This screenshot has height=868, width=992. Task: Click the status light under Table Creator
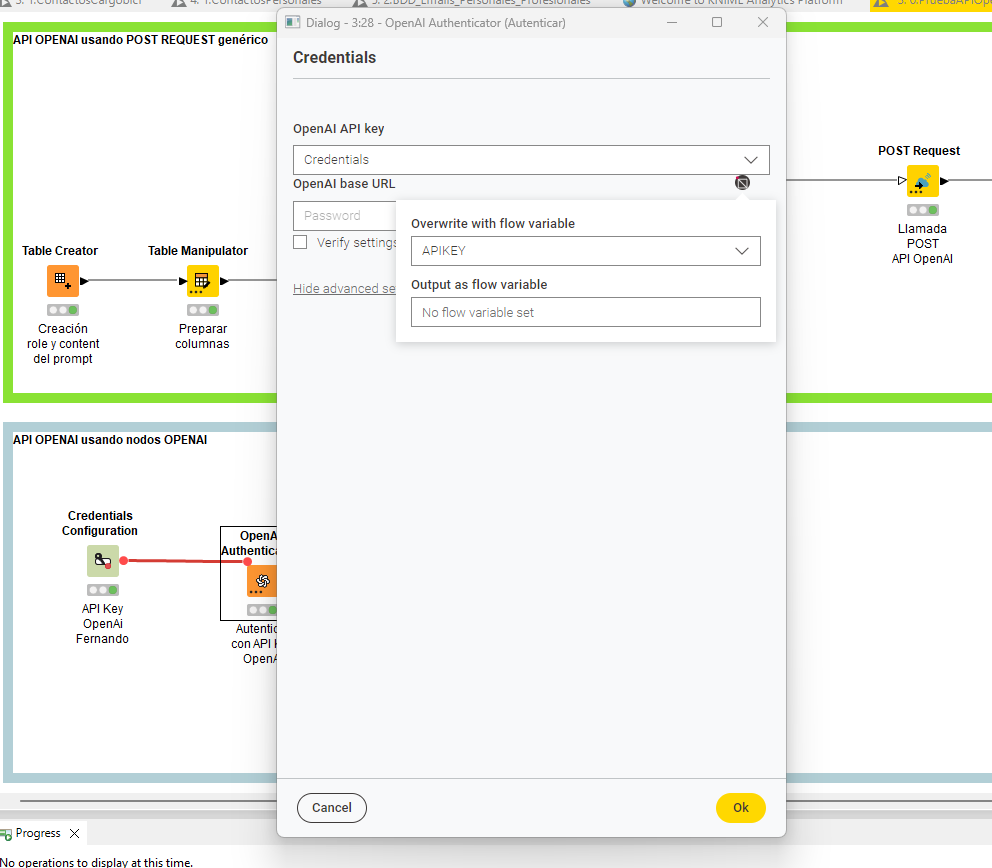pyautogui.click(x=63, y=310)
